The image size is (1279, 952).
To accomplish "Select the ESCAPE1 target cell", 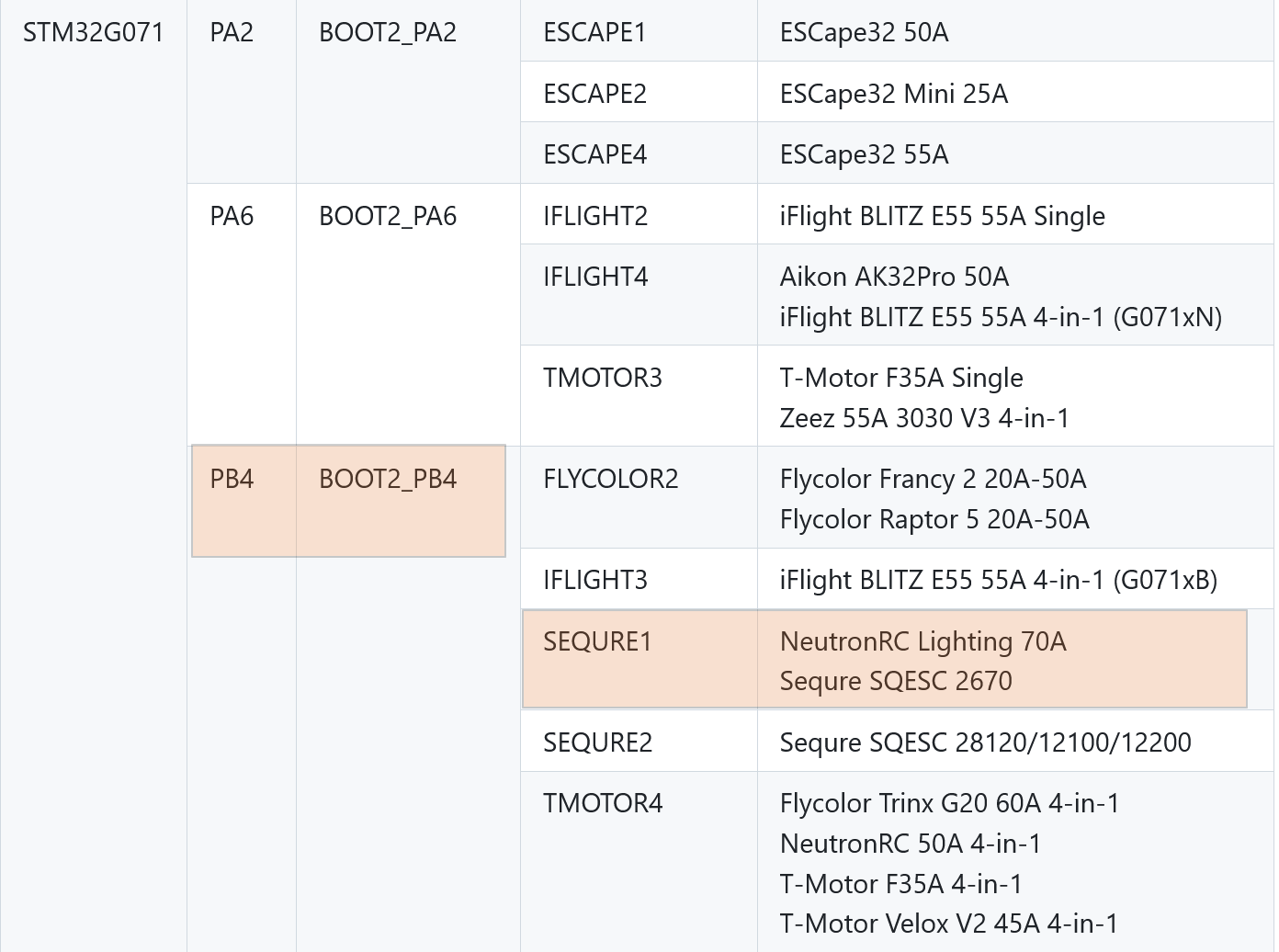I will 639,31.
